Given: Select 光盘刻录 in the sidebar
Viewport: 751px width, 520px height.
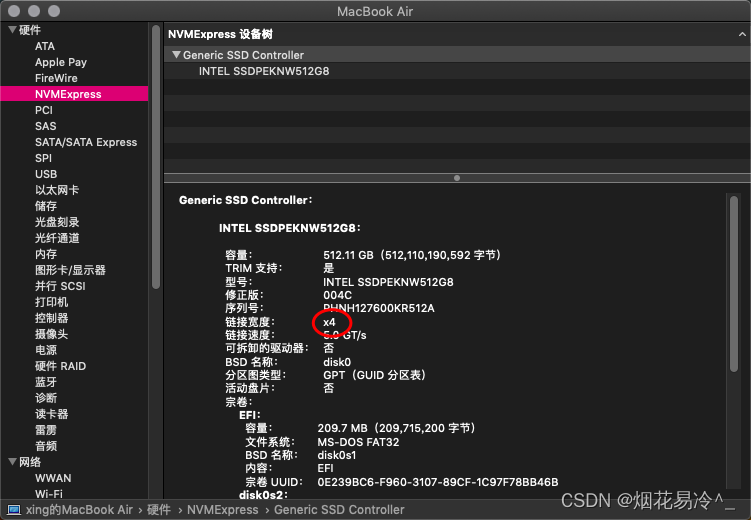Looking at the screenshot, I should (57, 222).
